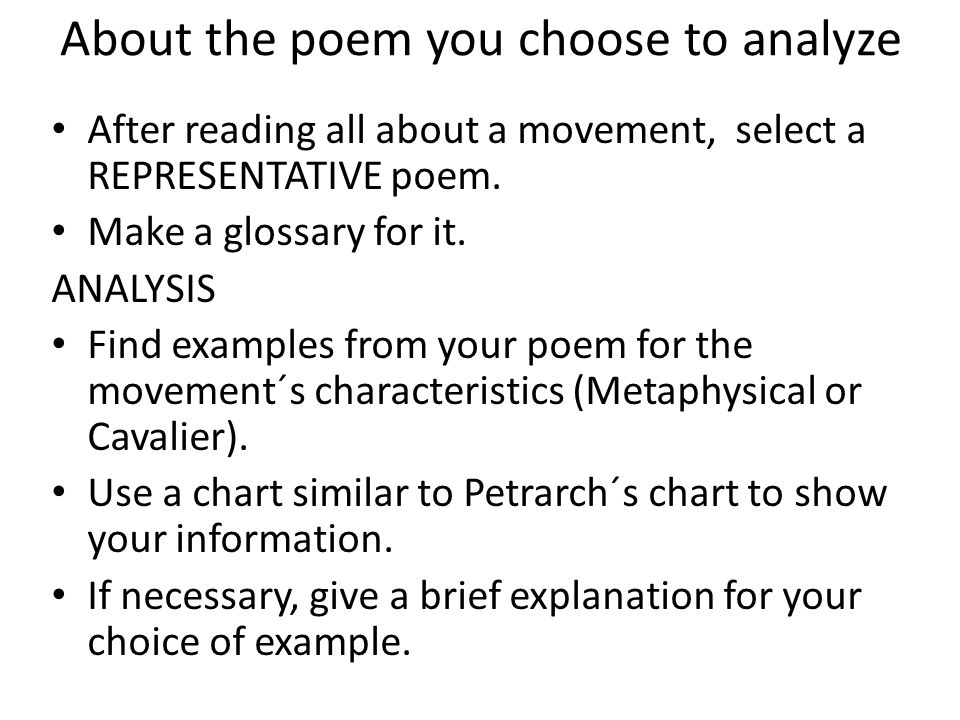The height and width of the screenshot is (720, 960).
Task: Click the text 'choice of example.'
Action: [x=249, y=643]
